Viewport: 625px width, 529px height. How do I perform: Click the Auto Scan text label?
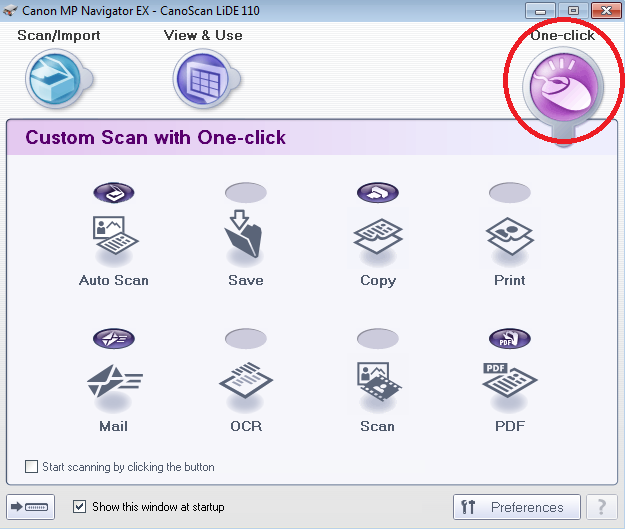pos(114,280)
